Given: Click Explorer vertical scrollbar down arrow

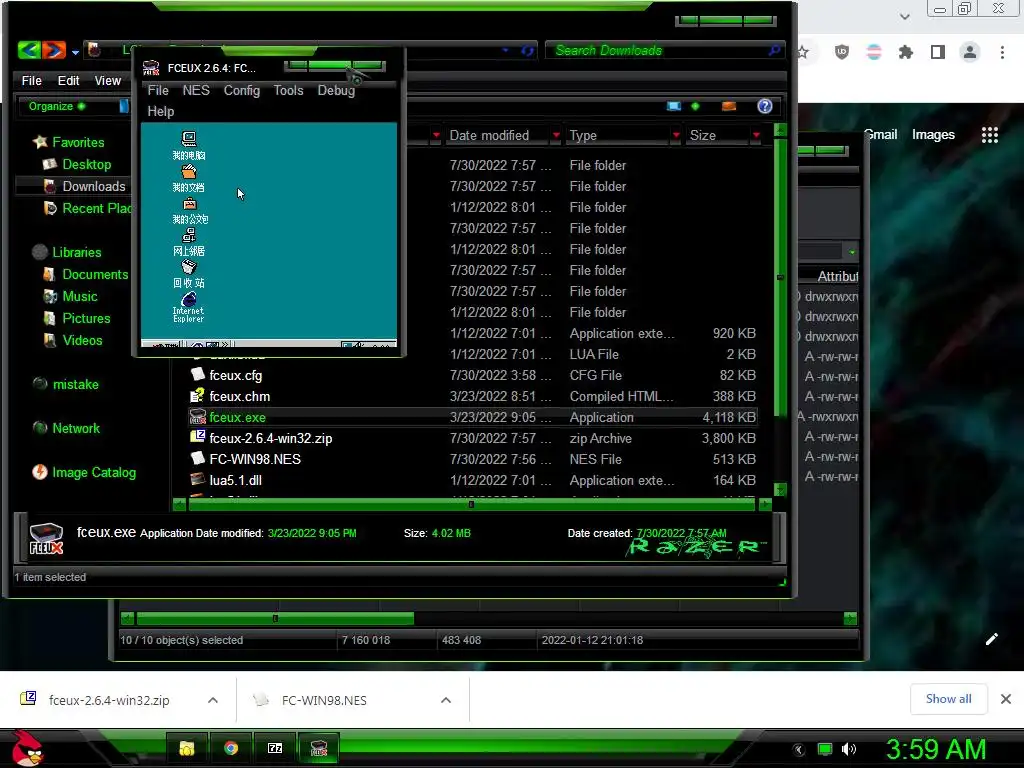Looking at the screenshot, I should (x=780, y=489).
